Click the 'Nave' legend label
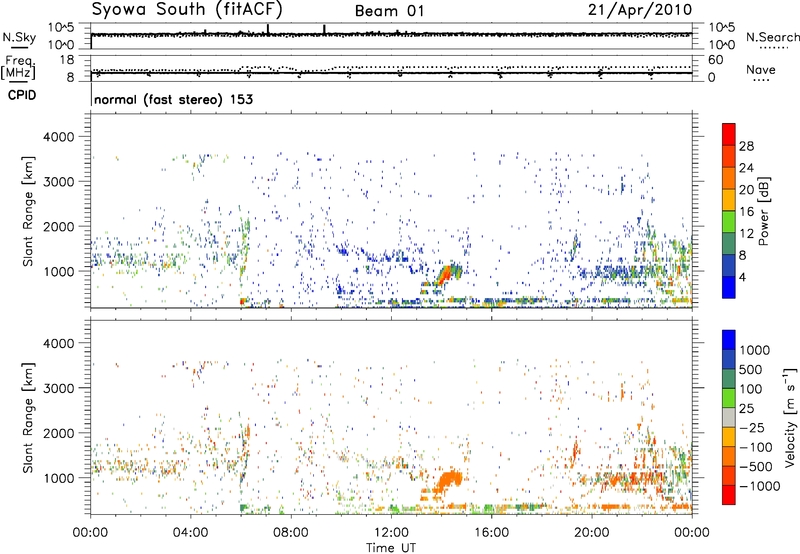This screenshot has width=800, height=554. tap(760, 69)
